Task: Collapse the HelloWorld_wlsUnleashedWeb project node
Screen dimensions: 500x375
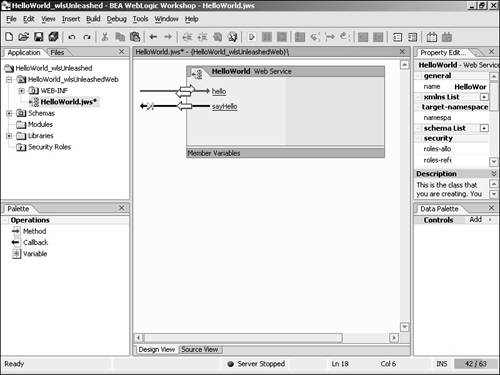Action: click(x=9, y=79)
